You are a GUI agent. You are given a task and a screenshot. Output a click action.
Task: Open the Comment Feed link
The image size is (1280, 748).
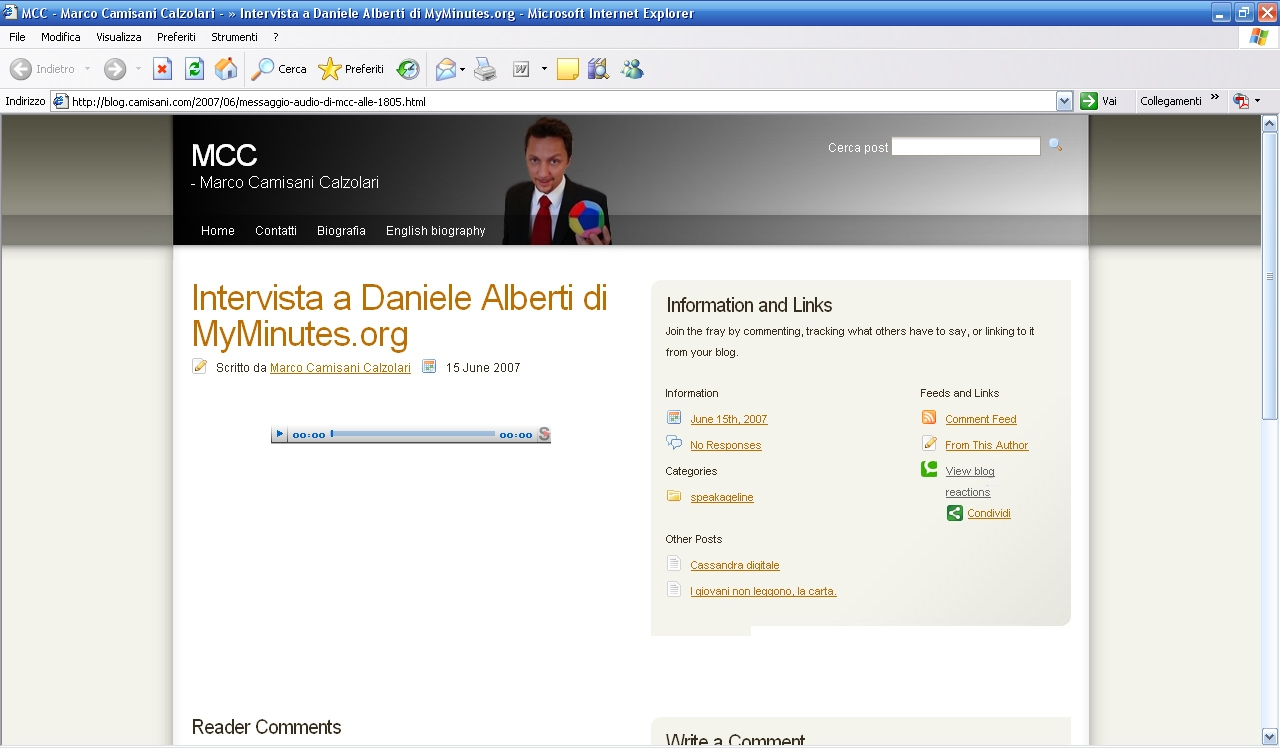[981, 419]
